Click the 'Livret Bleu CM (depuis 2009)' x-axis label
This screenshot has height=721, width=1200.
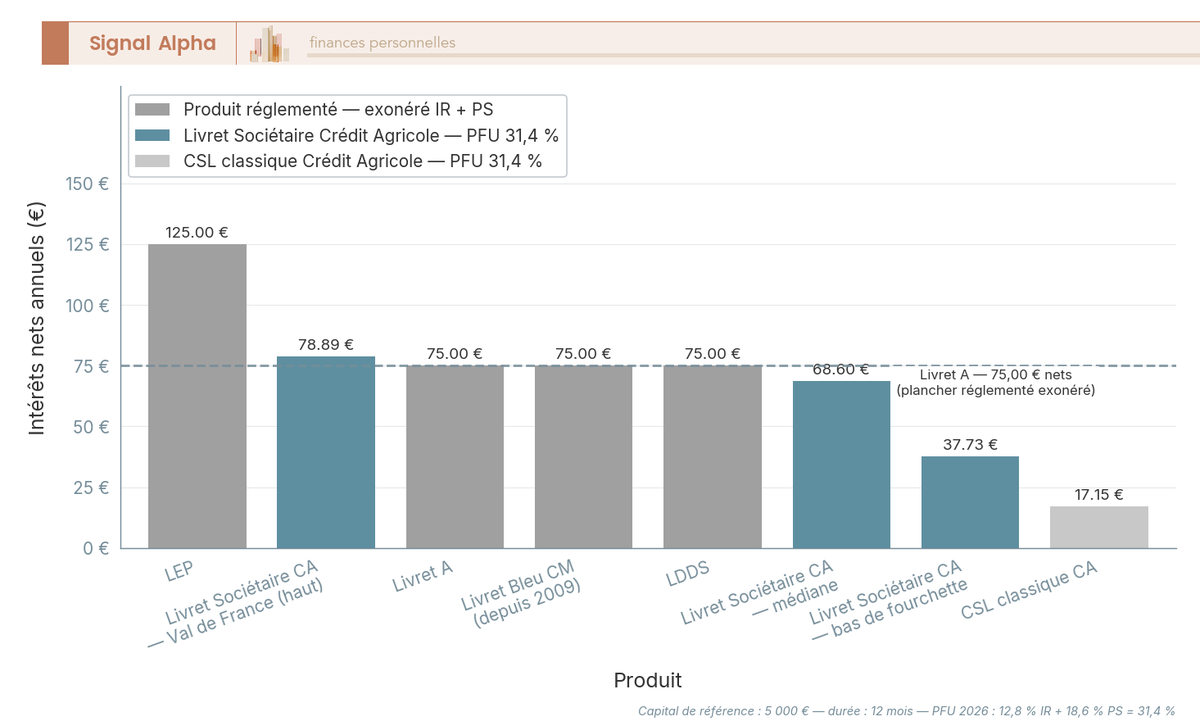522,593
